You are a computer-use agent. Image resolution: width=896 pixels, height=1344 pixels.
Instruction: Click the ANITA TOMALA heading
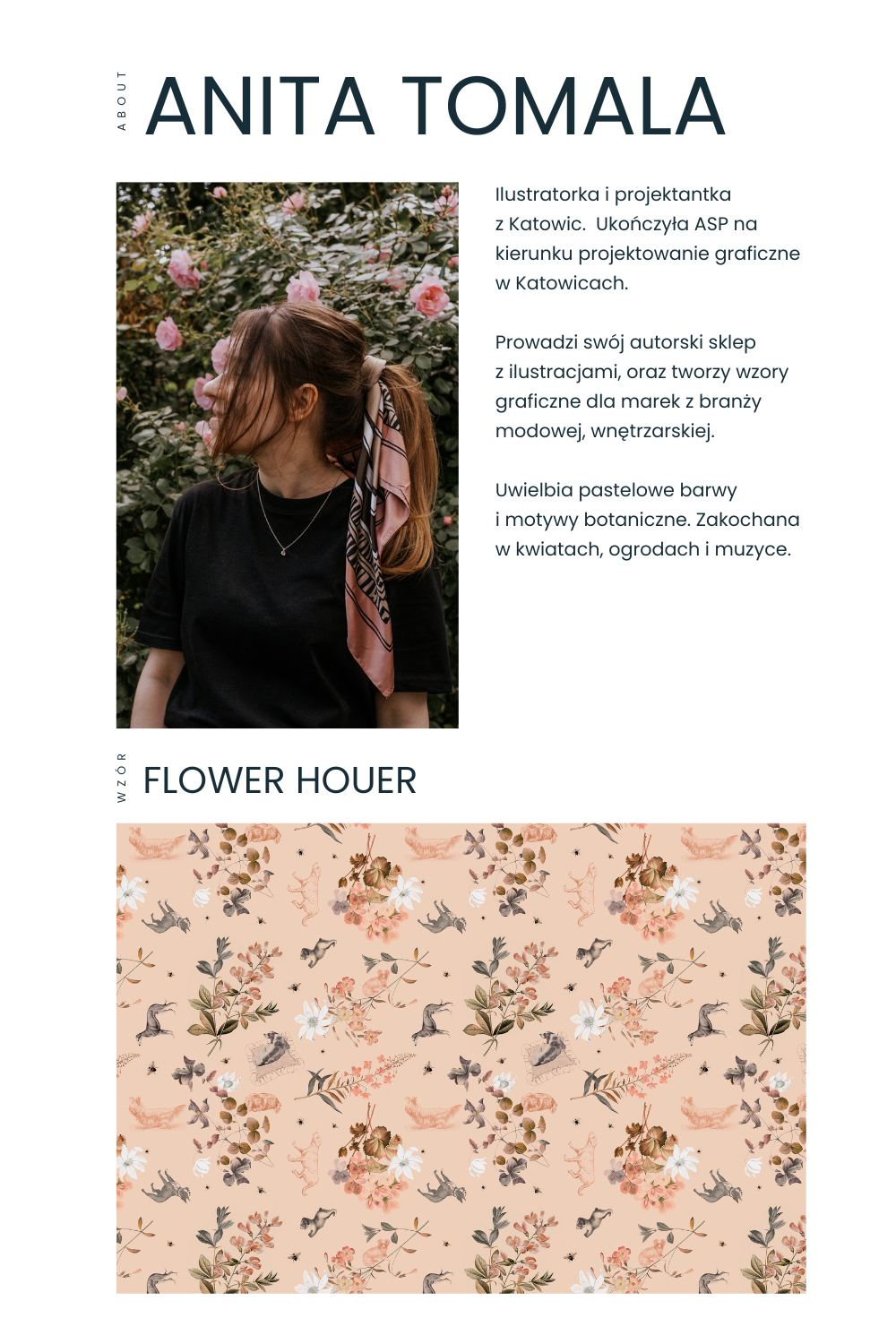[x=435, y=107]
